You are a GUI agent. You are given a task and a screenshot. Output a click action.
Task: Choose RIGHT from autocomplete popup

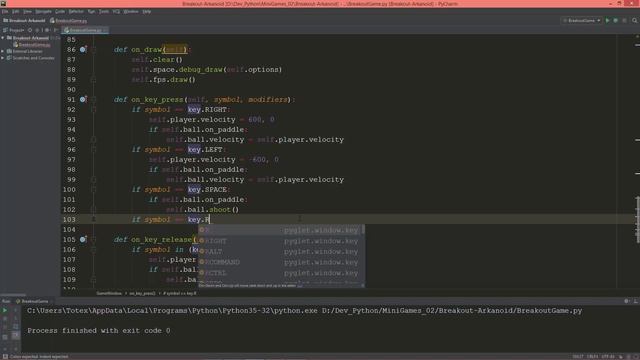pos(281,241)
